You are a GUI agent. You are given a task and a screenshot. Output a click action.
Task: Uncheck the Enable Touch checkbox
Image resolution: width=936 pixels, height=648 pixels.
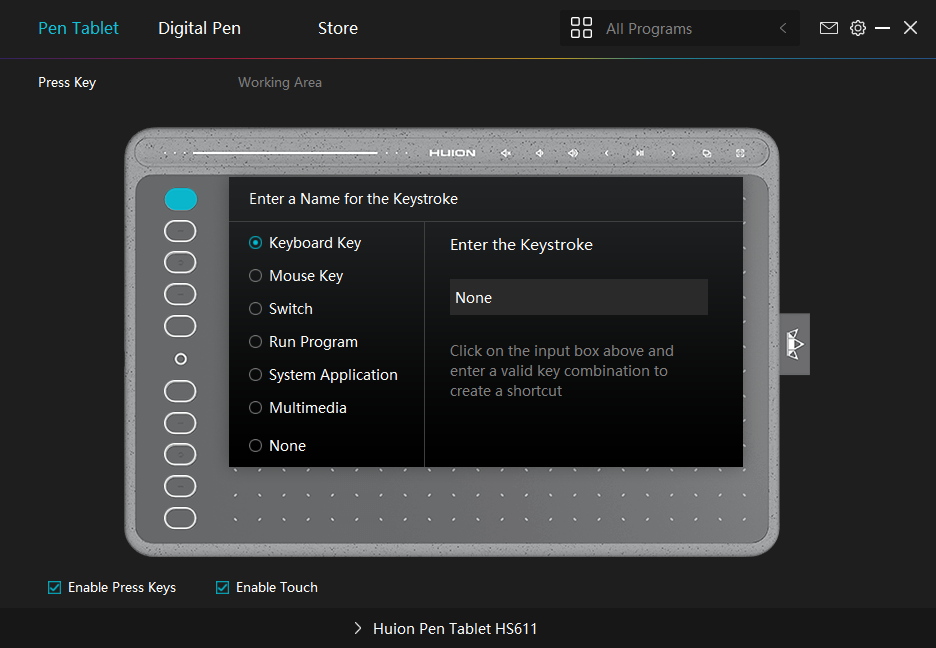point(222,588)
